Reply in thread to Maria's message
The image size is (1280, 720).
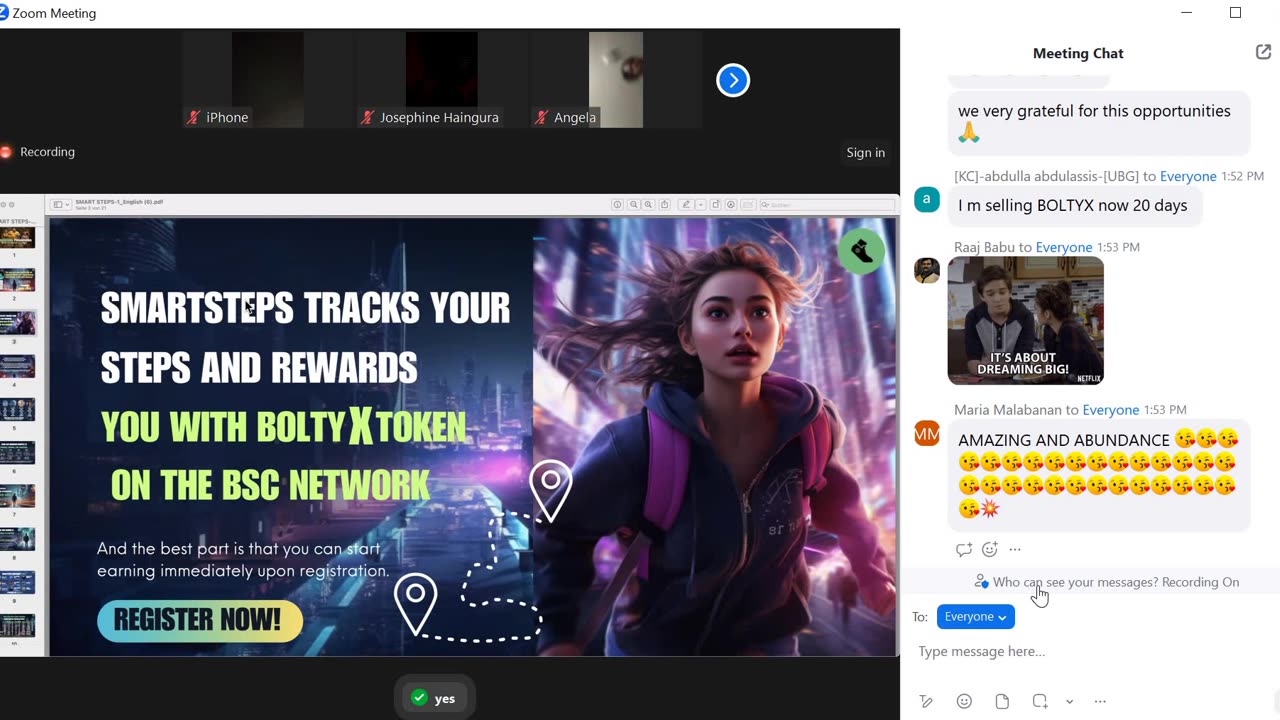pos(964,549)
